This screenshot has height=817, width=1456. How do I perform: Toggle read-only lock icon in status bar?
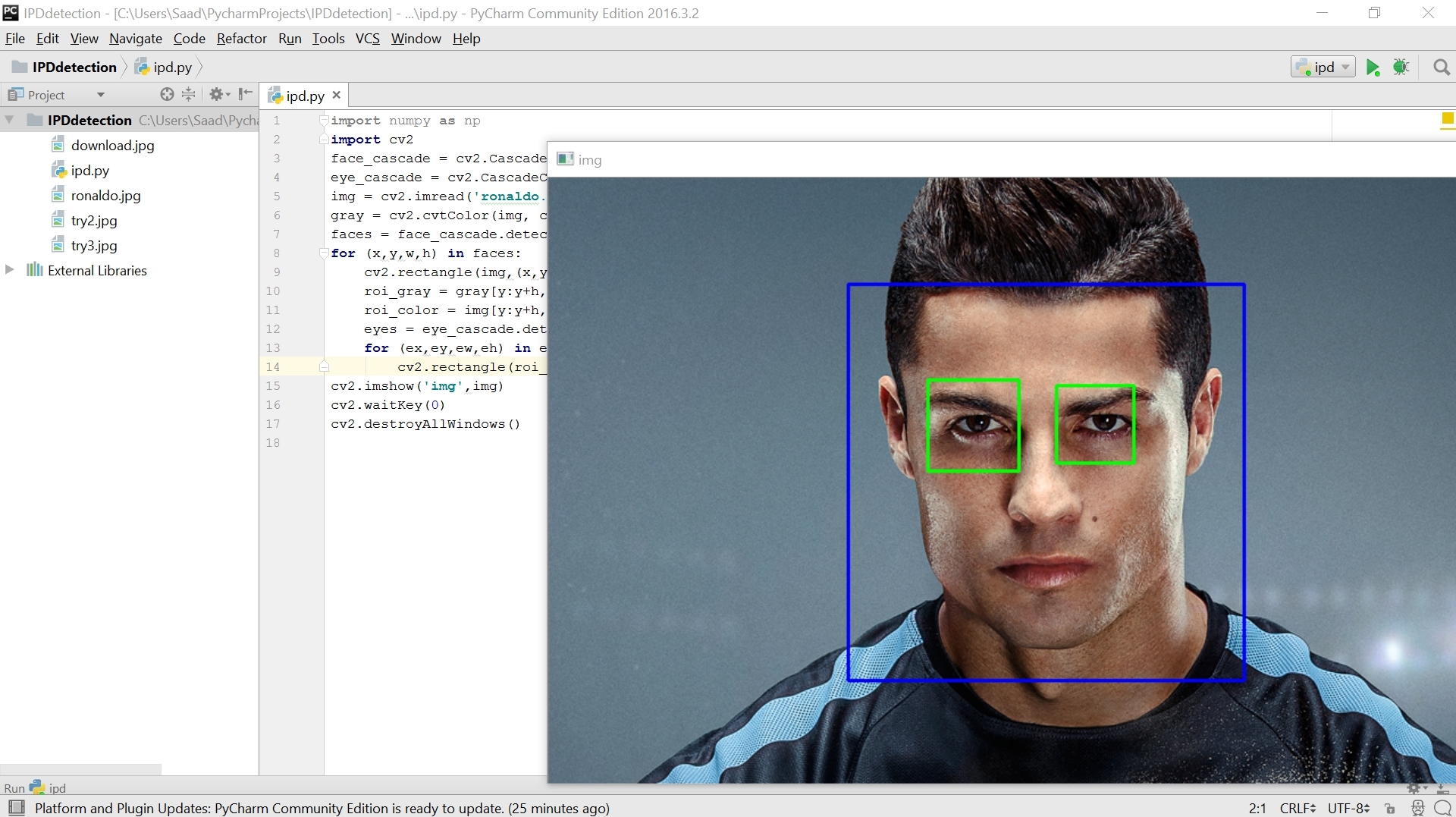[1389, 809]
